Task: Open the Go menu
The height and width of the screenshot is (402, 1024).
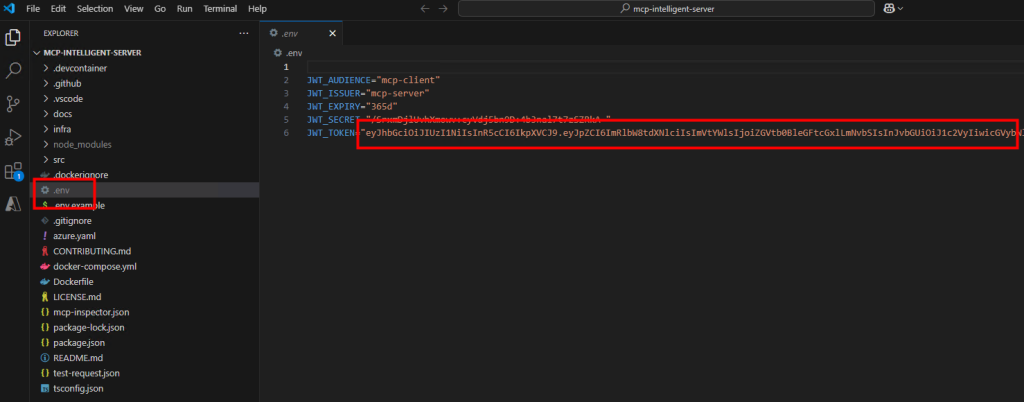Action: (160, 8)
